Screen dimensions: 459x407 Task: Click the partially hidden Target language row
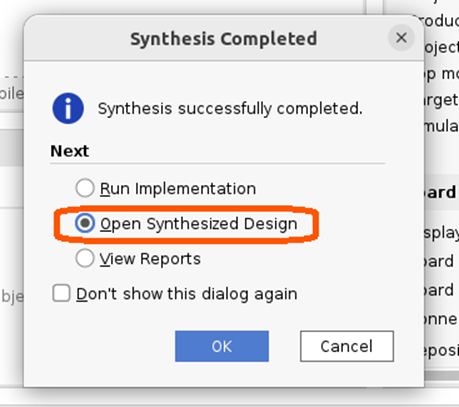click(442, 100)
